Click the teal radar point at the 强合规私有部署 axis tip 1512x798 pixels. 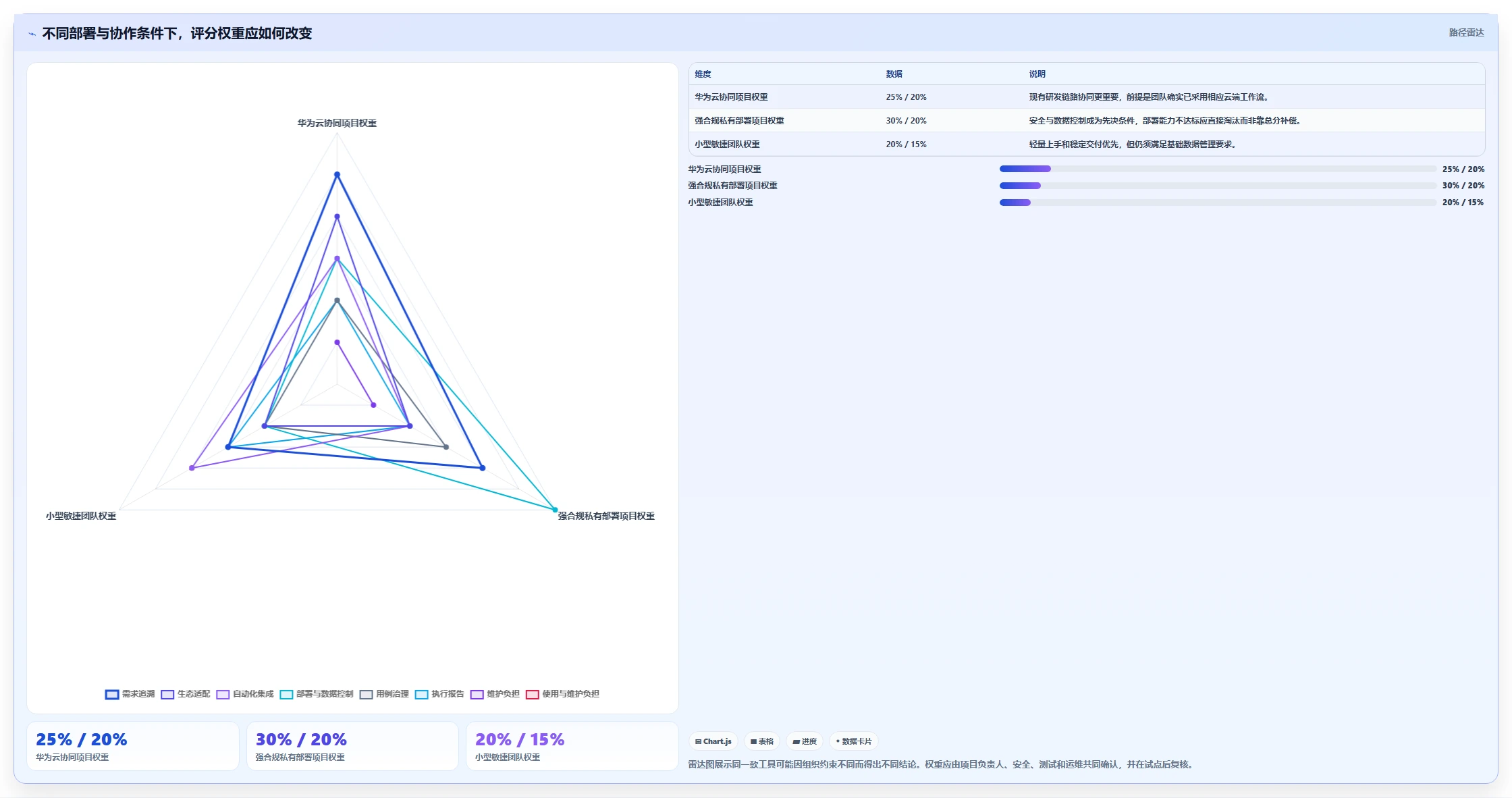(556, 510)
